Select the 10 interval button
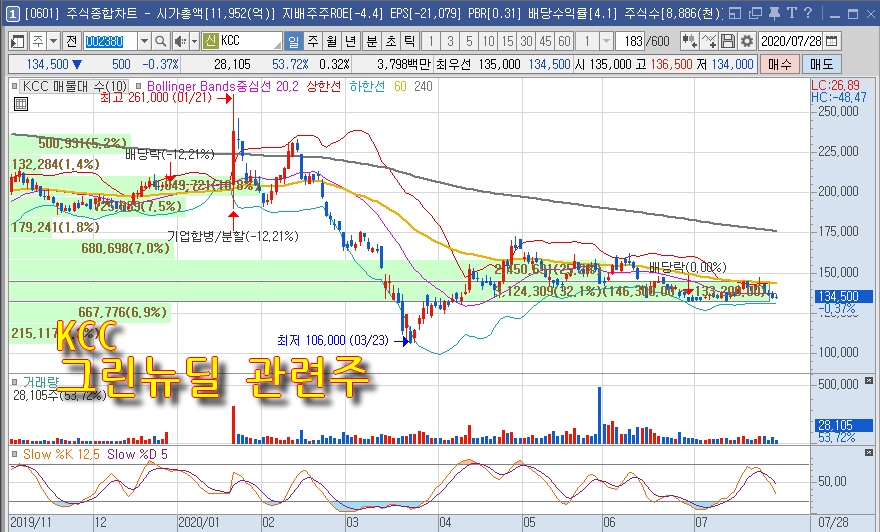The height and width of the screenshot is (532, 880). [488, 41]
